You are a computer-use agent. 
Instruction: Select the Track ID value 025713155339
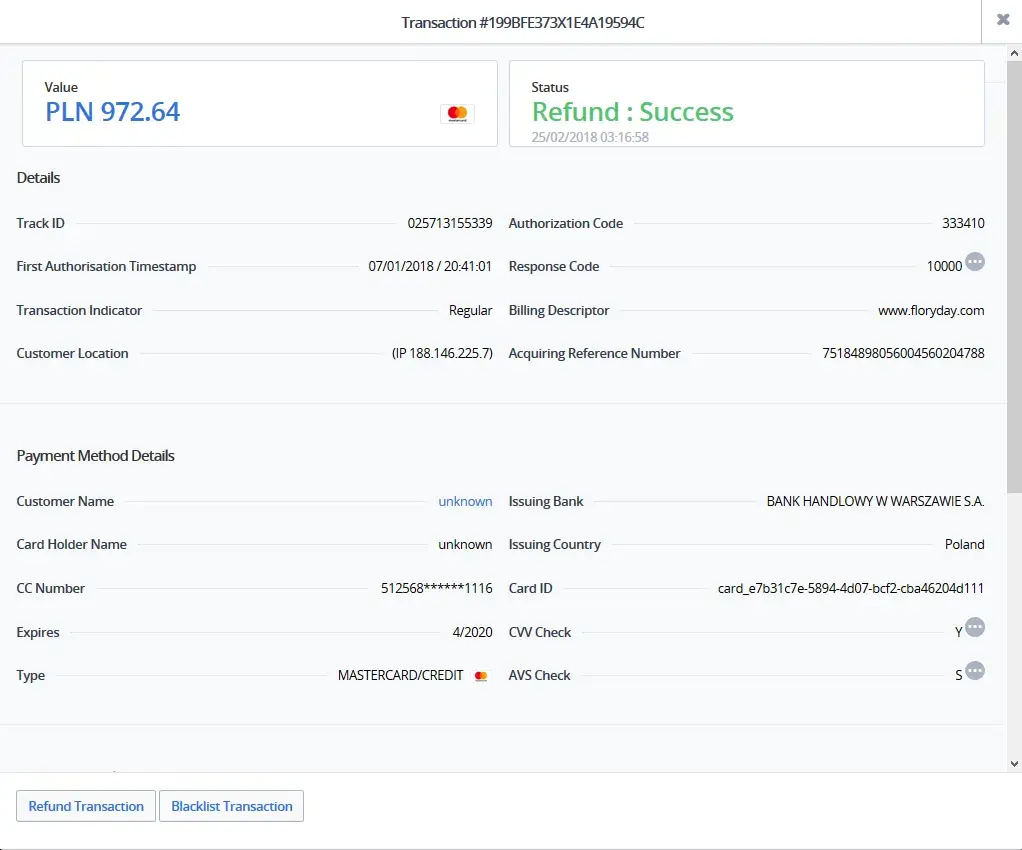pyautogui.click(x=449, y=223)
